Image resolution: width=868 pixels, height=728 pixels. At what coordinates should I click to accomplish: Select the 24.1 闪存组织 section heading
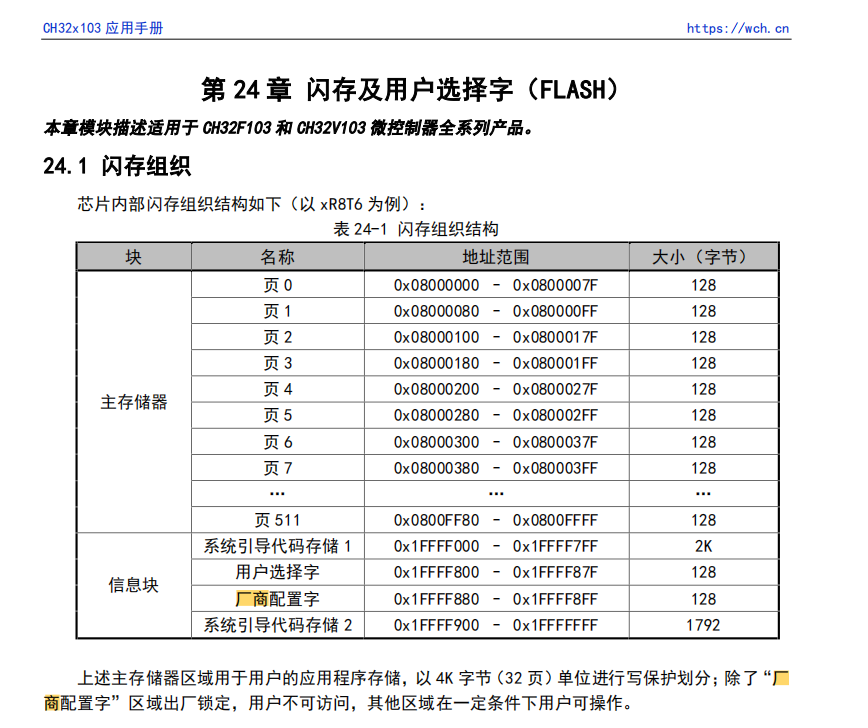pyautogui.click(x=117, y=166)
